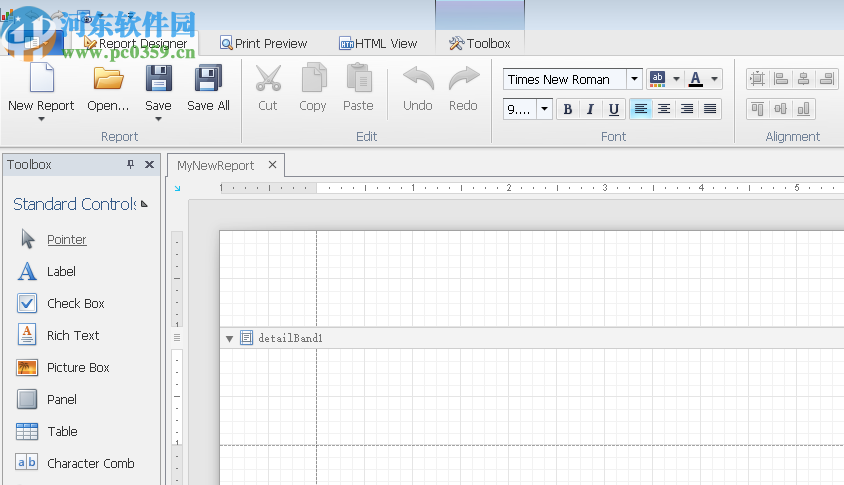The height and width of the screenshot is (485, 844).
Task: Click the background color ab swatch
Action: tap(657, 79)
